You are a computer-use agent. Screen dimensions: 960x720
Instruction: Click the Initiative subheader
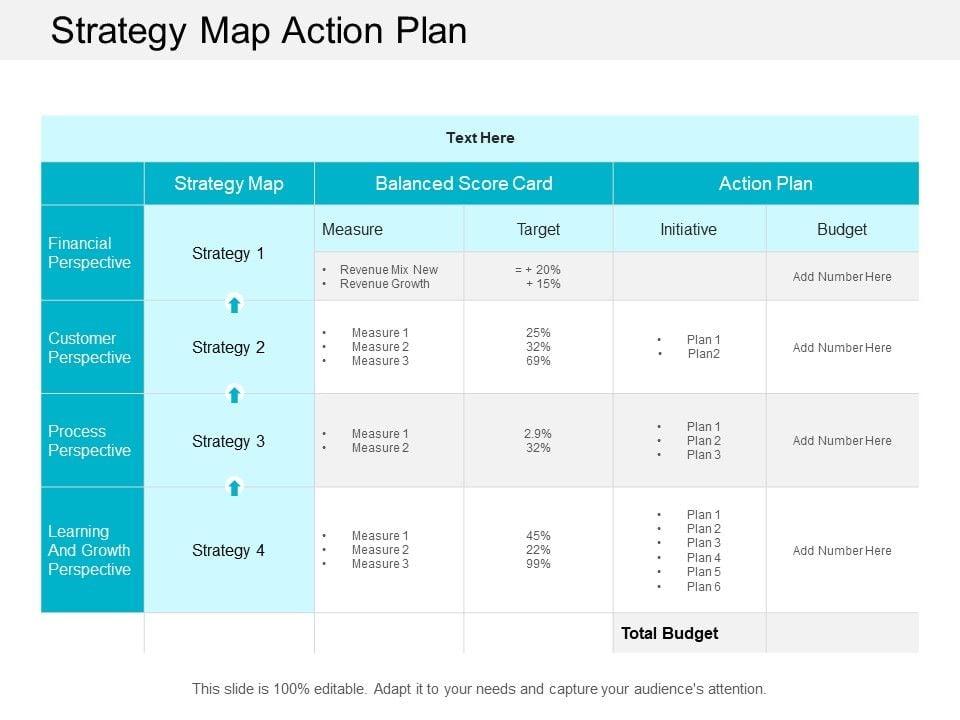point(688,229)
